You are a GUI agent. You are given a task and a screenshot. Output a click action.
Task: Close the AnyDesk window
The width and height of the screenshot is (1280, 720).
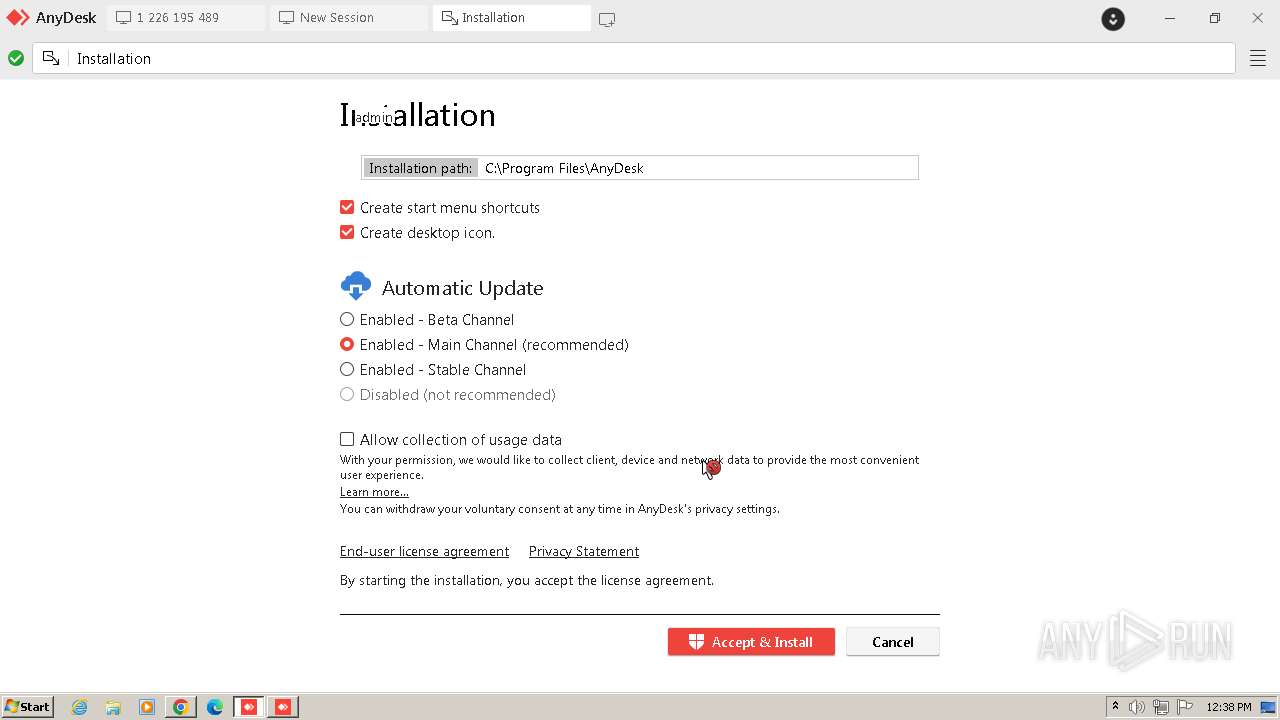(1258, 18)
